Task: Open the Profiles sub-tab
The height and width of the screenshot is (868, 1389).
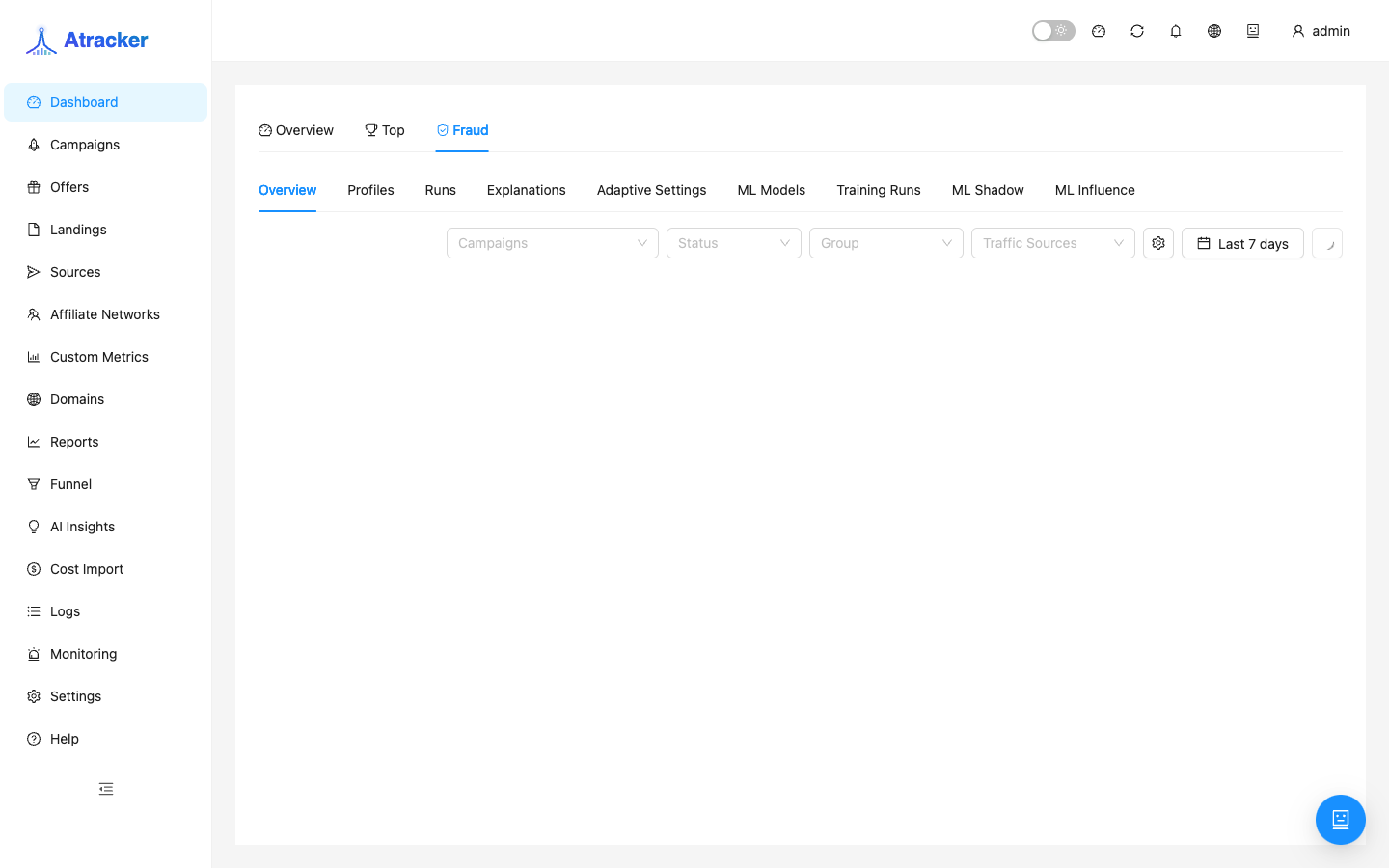Action: (x=370, y=190)
